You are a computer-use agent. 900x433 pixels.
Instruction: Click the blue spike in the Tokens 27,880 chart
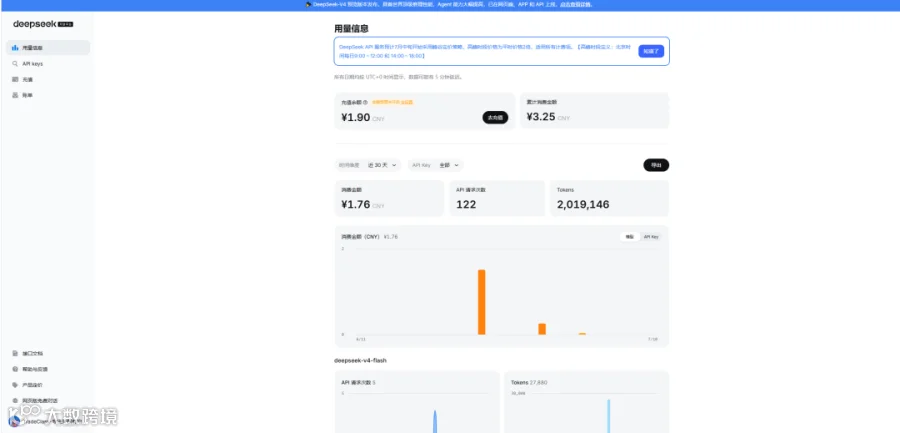pyautogui.click(x=608, y=416)
